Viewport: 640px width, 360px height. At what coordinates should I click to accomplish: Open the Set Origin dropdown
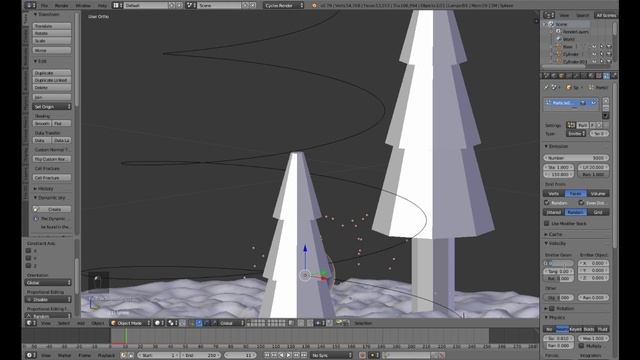[52, 107]
